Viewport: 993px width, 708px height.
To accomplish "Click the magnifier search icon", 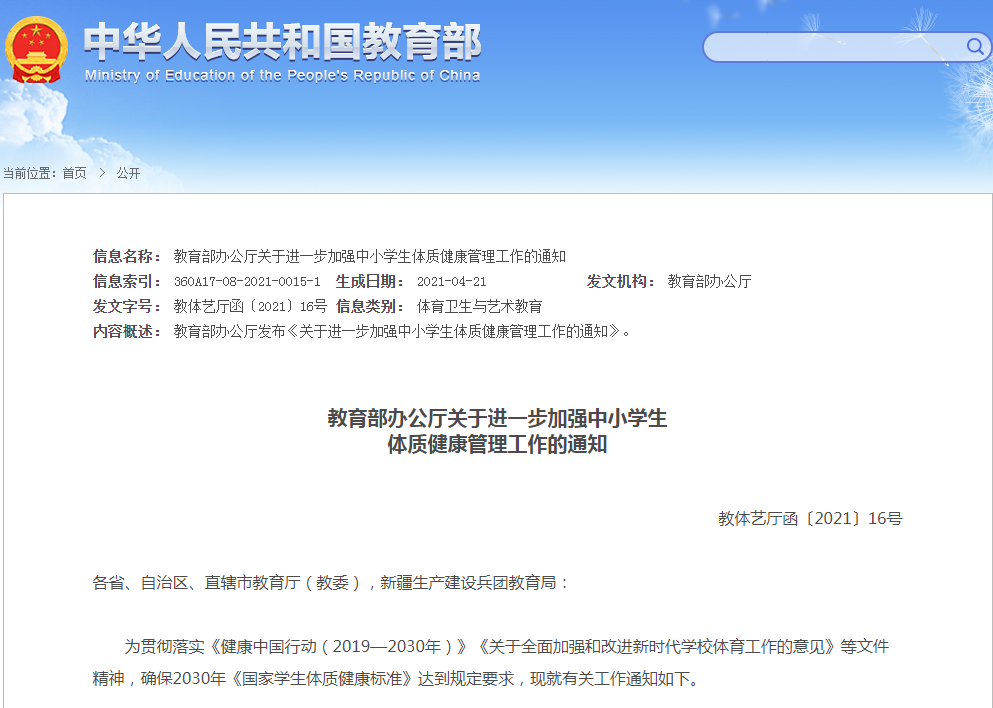I will click(975, 46).
